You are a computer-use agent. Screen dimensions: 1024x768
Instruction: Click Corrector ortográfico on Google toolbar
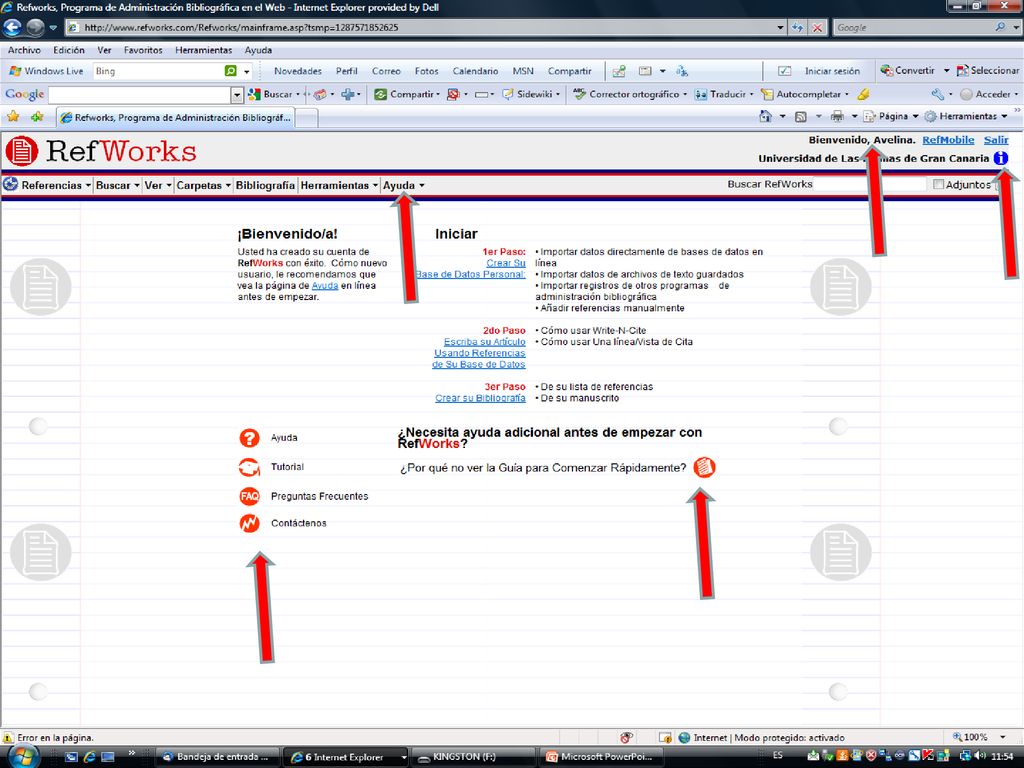[630, 94]
